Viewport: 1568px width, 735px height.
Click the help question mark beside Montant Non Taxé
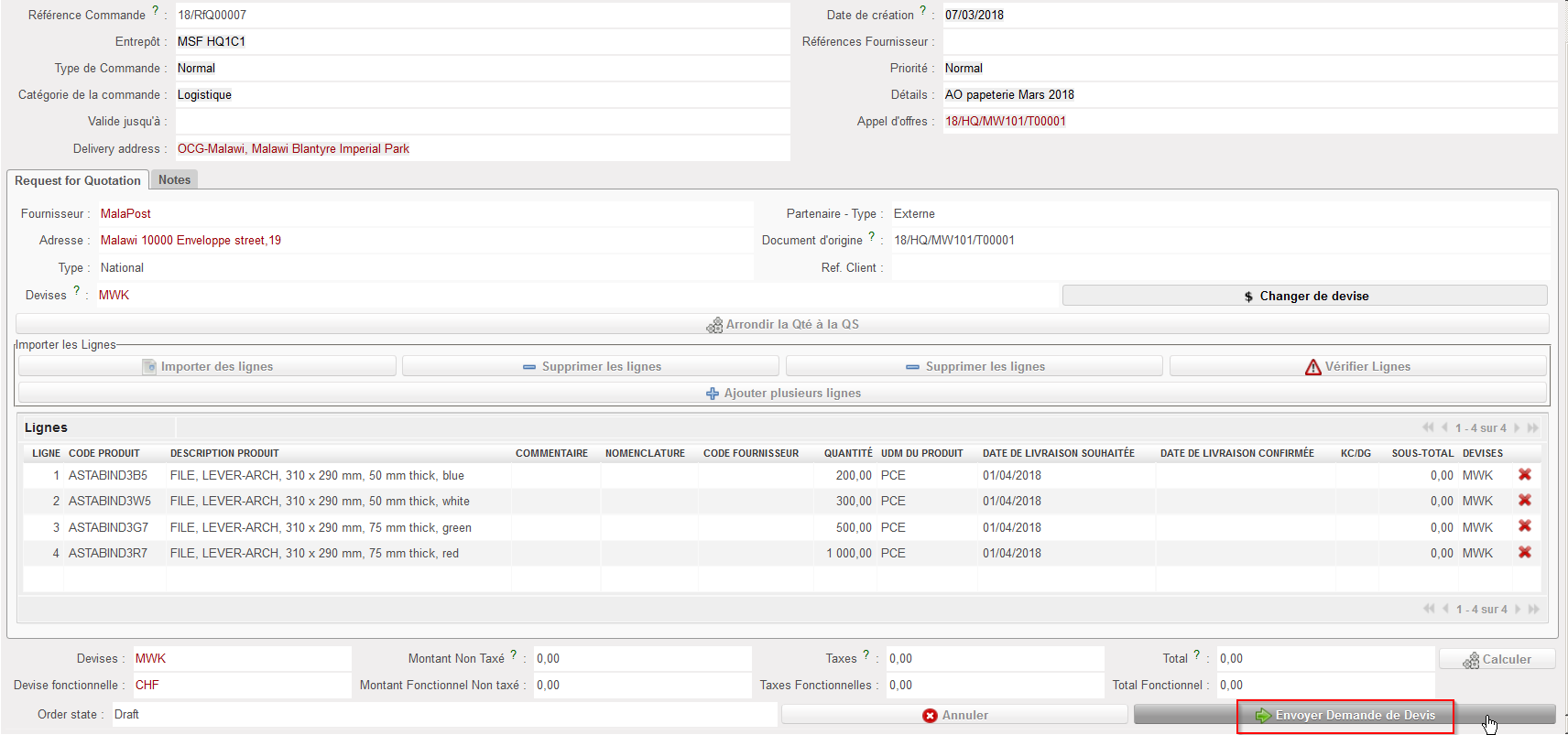(513, 654)
